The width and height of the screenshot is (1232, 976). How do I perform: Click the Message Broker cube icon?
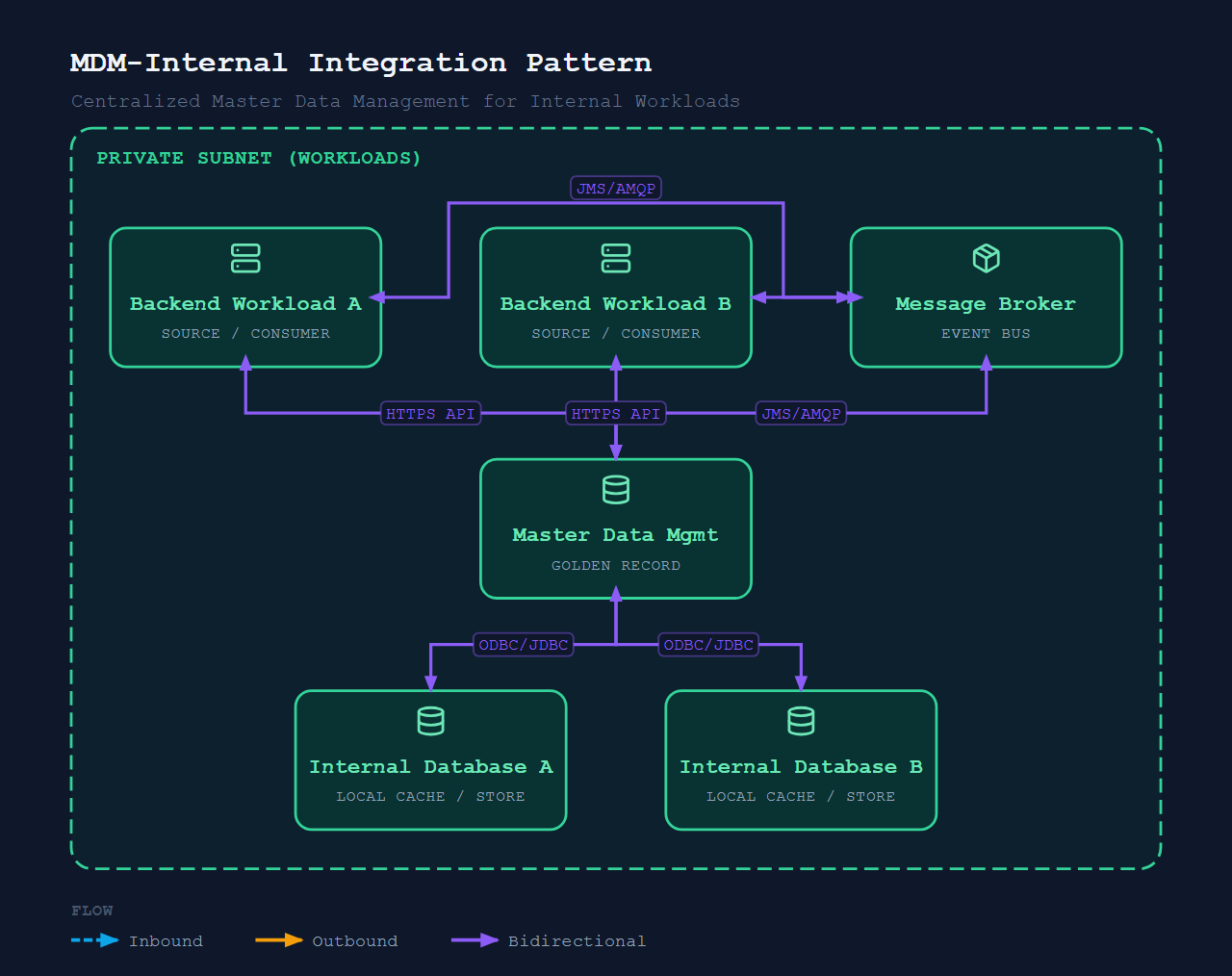coord(987,258)
